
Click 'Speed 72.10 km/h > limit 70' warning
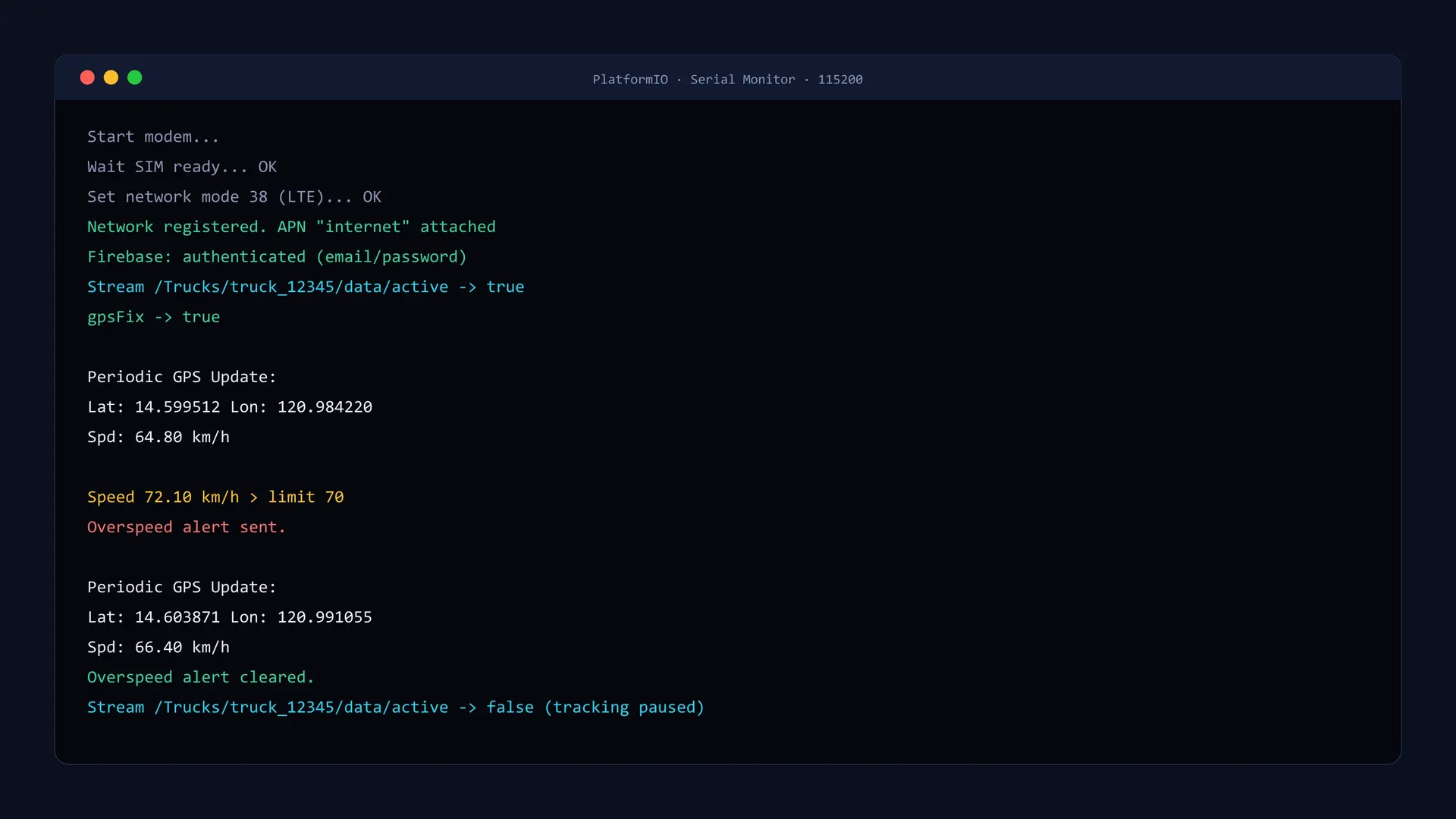click(x=215, y=497)
